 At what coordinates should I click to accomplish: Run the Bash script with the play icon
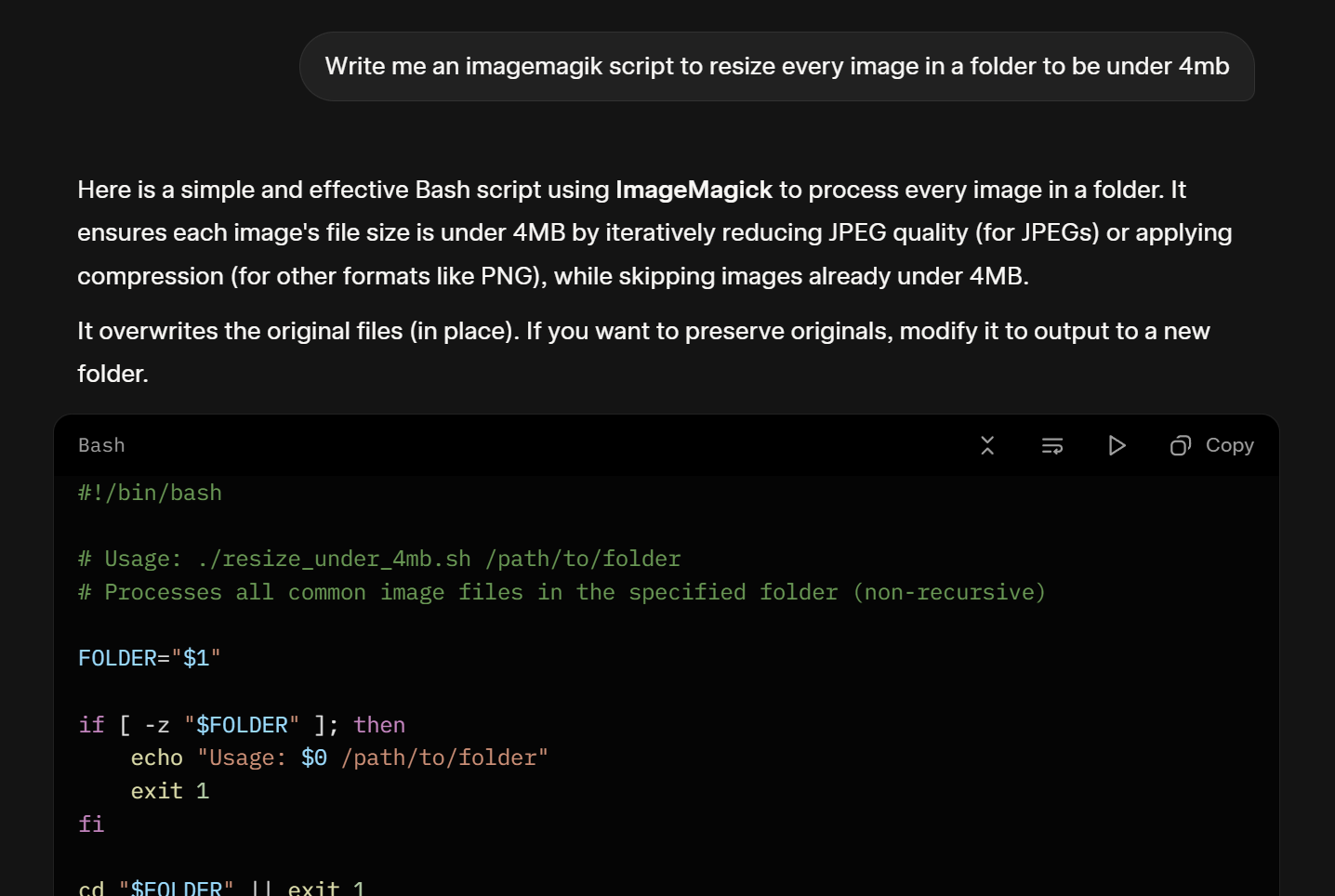point(1117,446)
